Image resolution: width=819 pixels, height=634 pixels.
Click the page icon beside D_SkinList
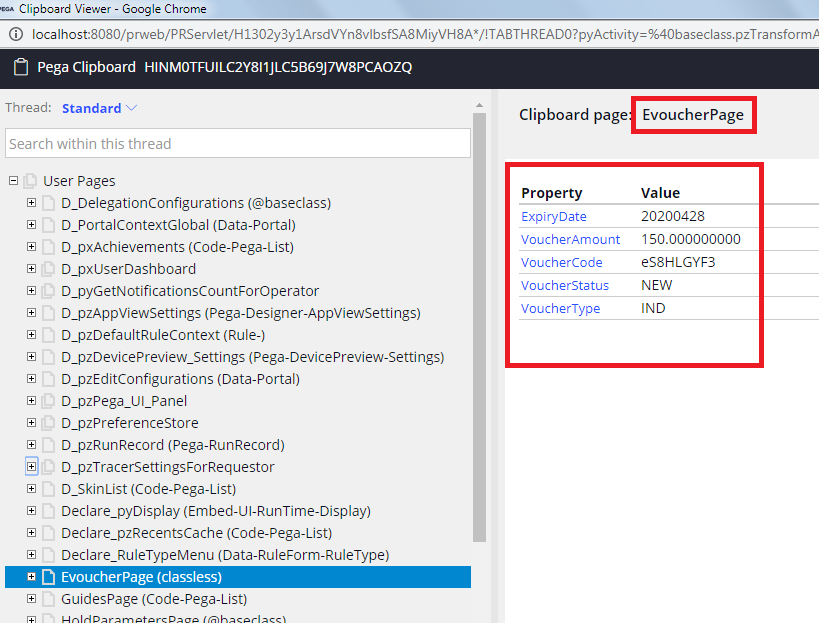[x=47, y=488]
